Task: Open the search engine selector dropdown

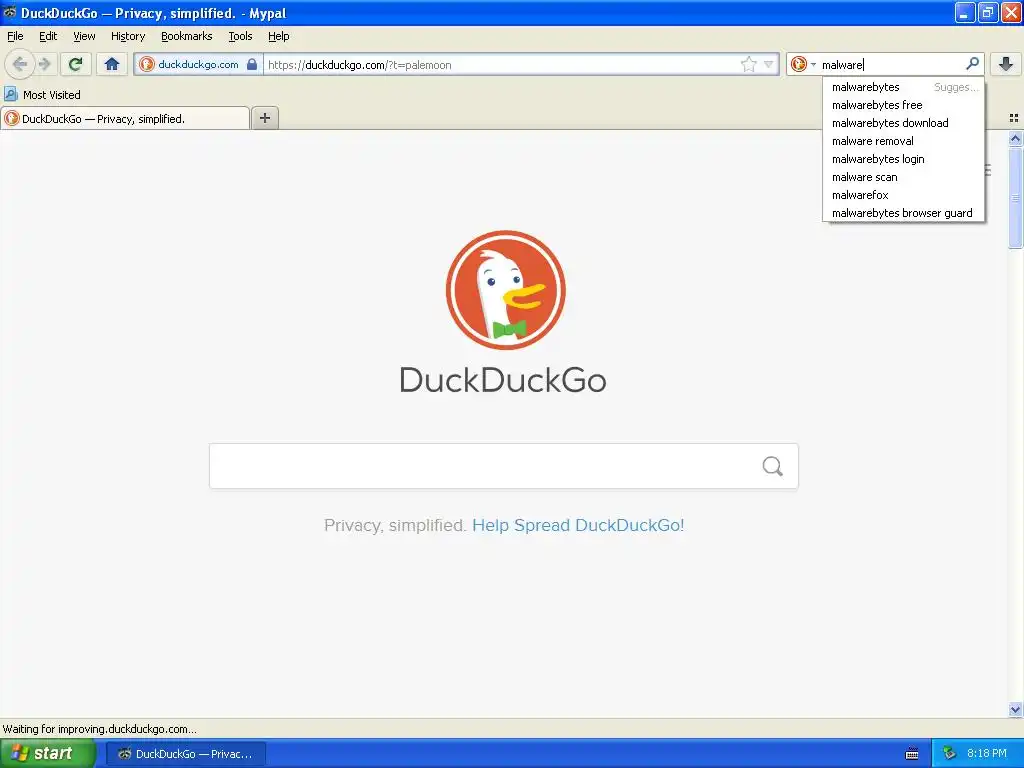Action: point(803,64)
